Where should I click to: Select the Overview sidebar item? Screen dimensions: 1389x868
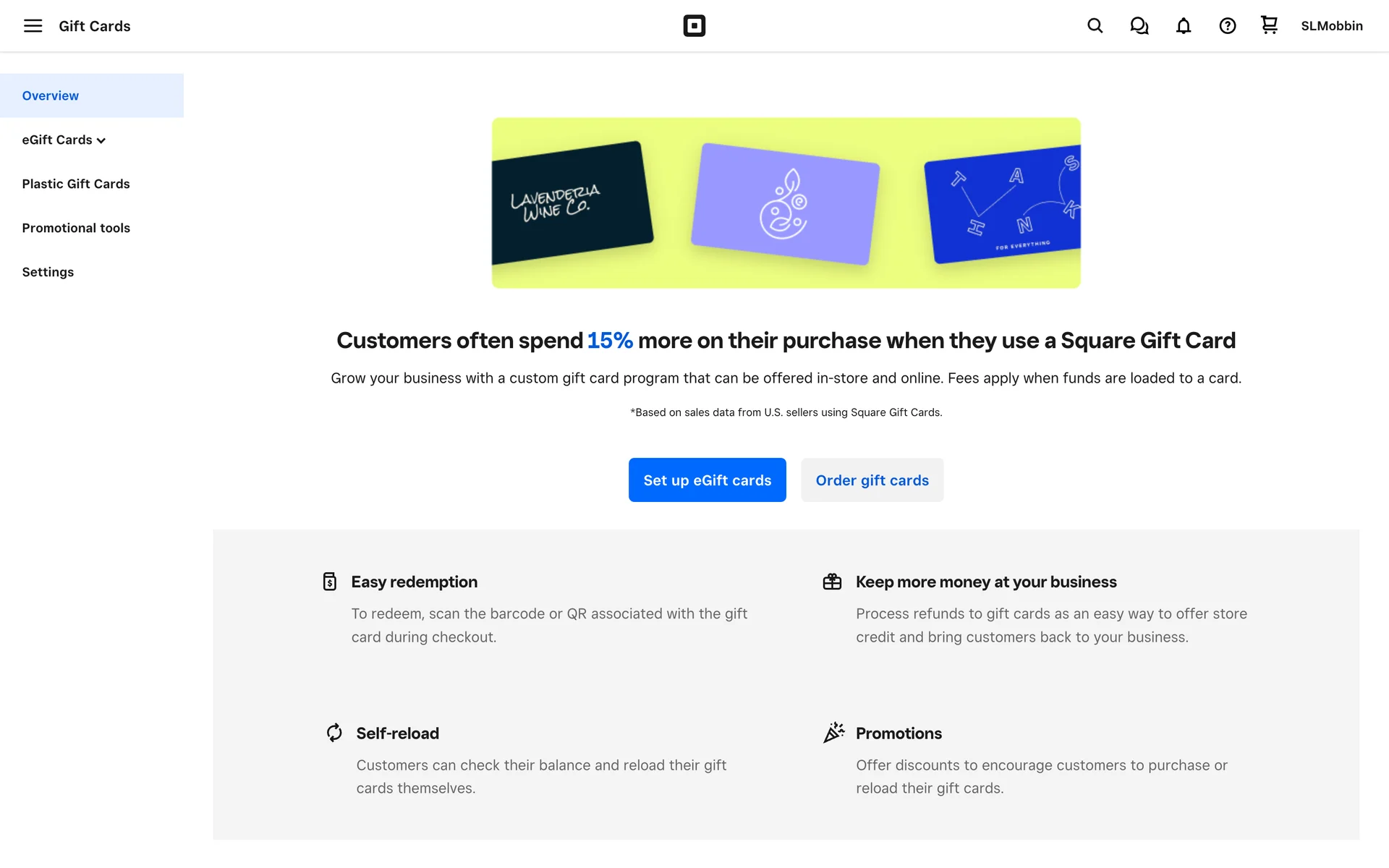[x=51, y=95]
